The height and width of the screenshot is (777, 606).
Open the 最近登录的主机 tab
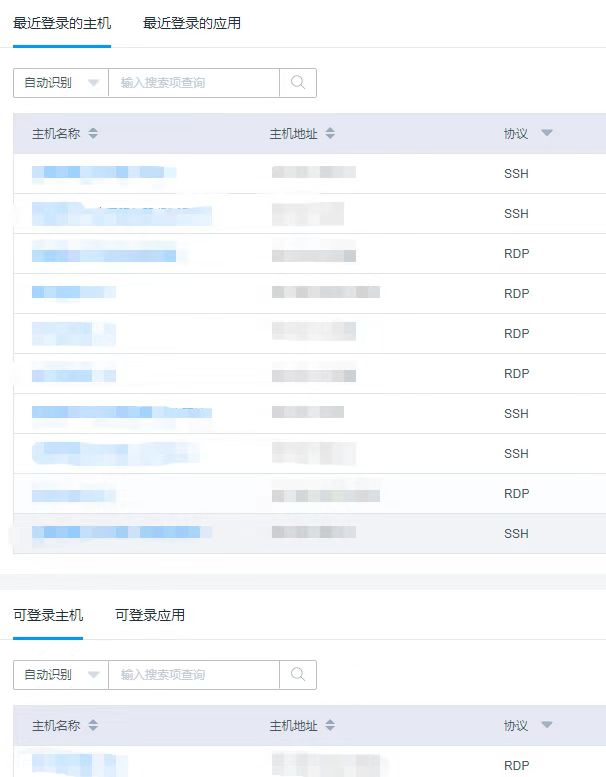coord(62,23)
